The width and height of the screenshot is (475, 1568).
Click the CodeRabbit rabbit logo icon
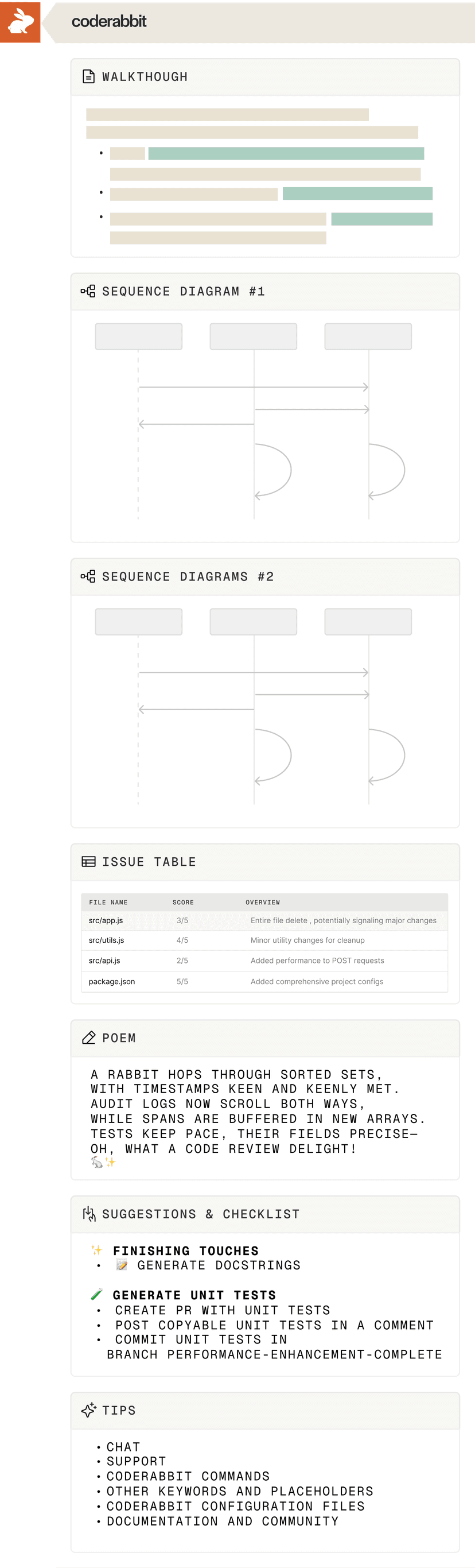(20, 21)
